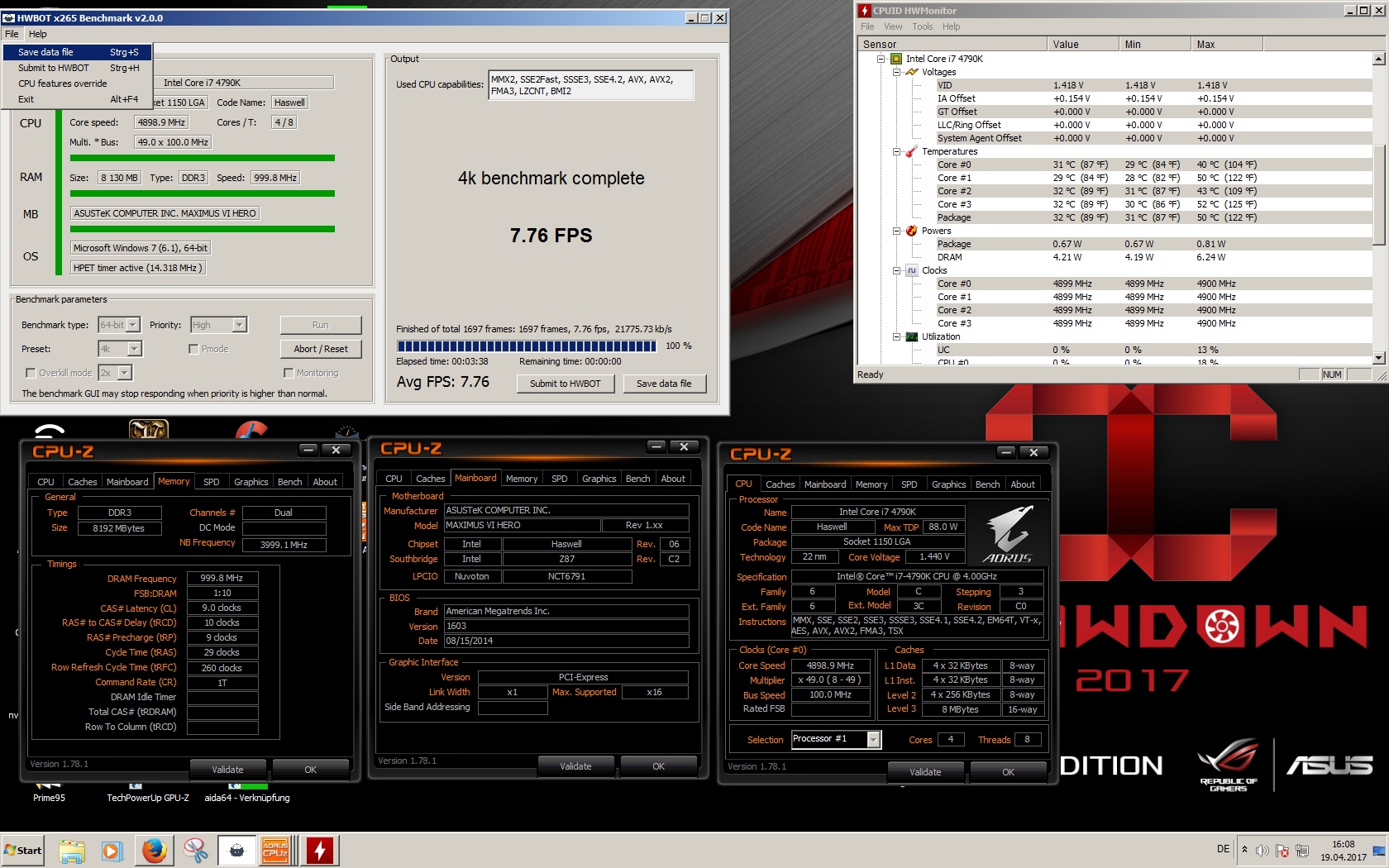Image resolution: width=1389 pixels, height=868 pixels.
Task: Choose CPU features override menu entry
Action: pyautogui.click(x=78, y=83)
